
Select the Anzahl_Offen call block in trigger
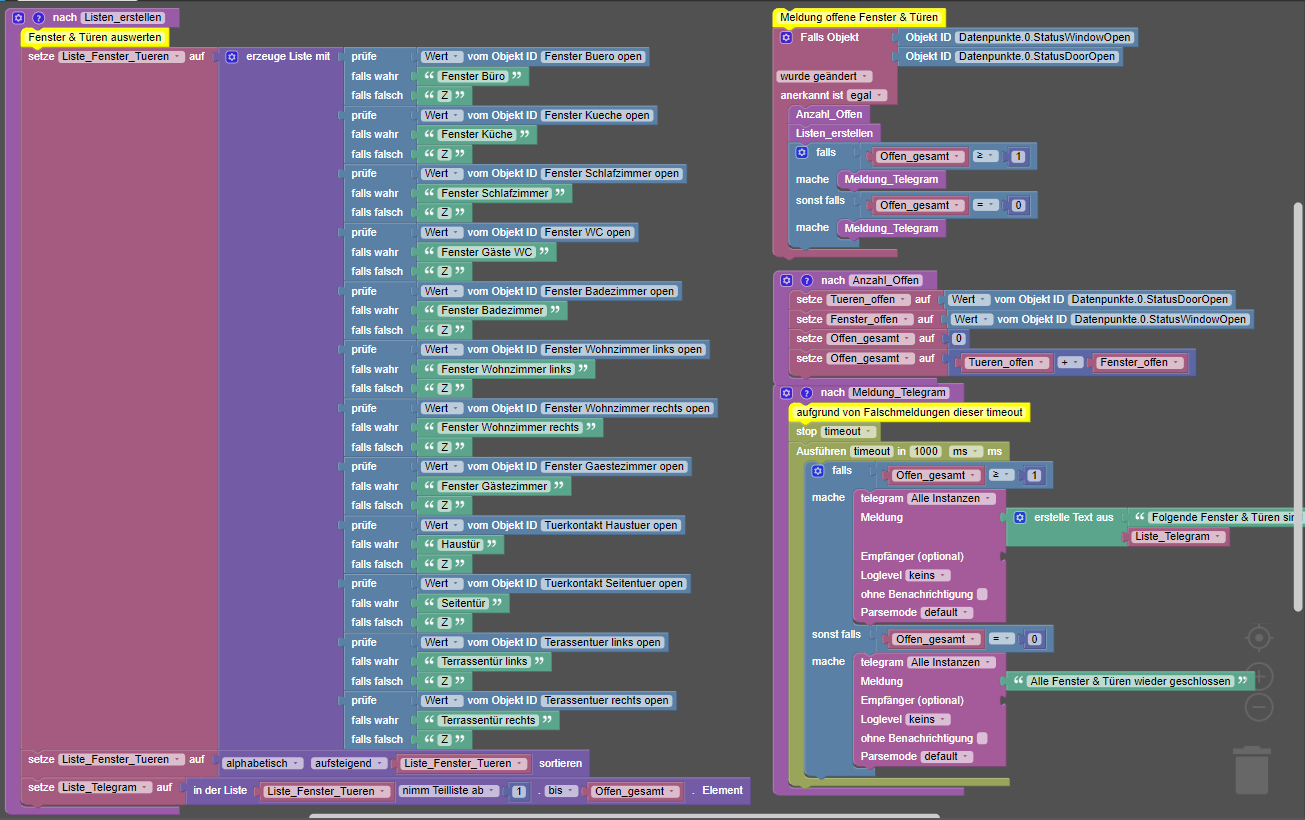click(829, 114)
